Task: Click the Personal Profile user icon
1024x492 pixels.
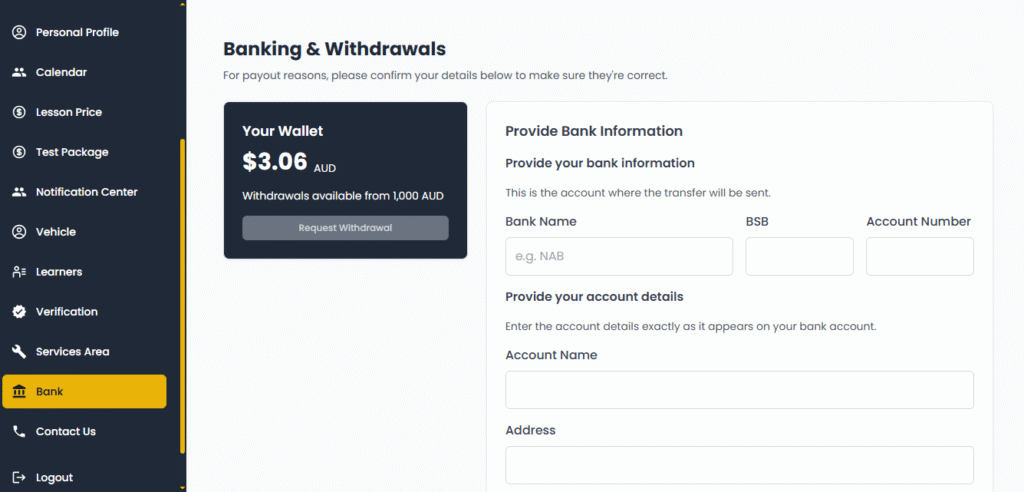Action: tap(18, 32)
